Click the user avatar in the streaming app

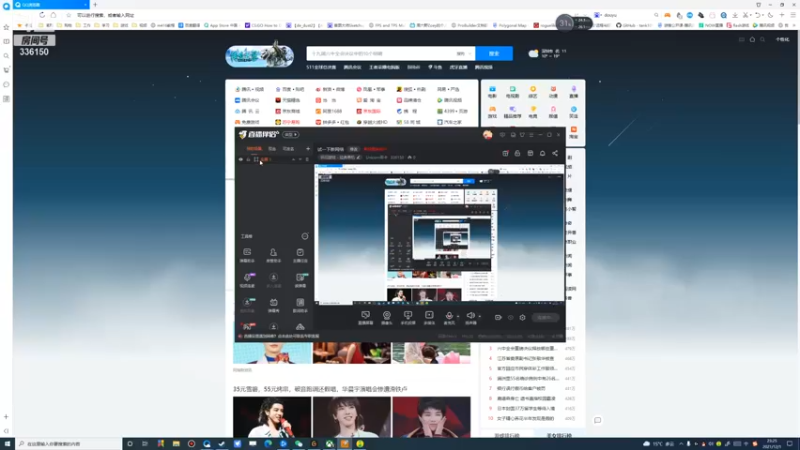pyautogui.click(x=488, y=135)
